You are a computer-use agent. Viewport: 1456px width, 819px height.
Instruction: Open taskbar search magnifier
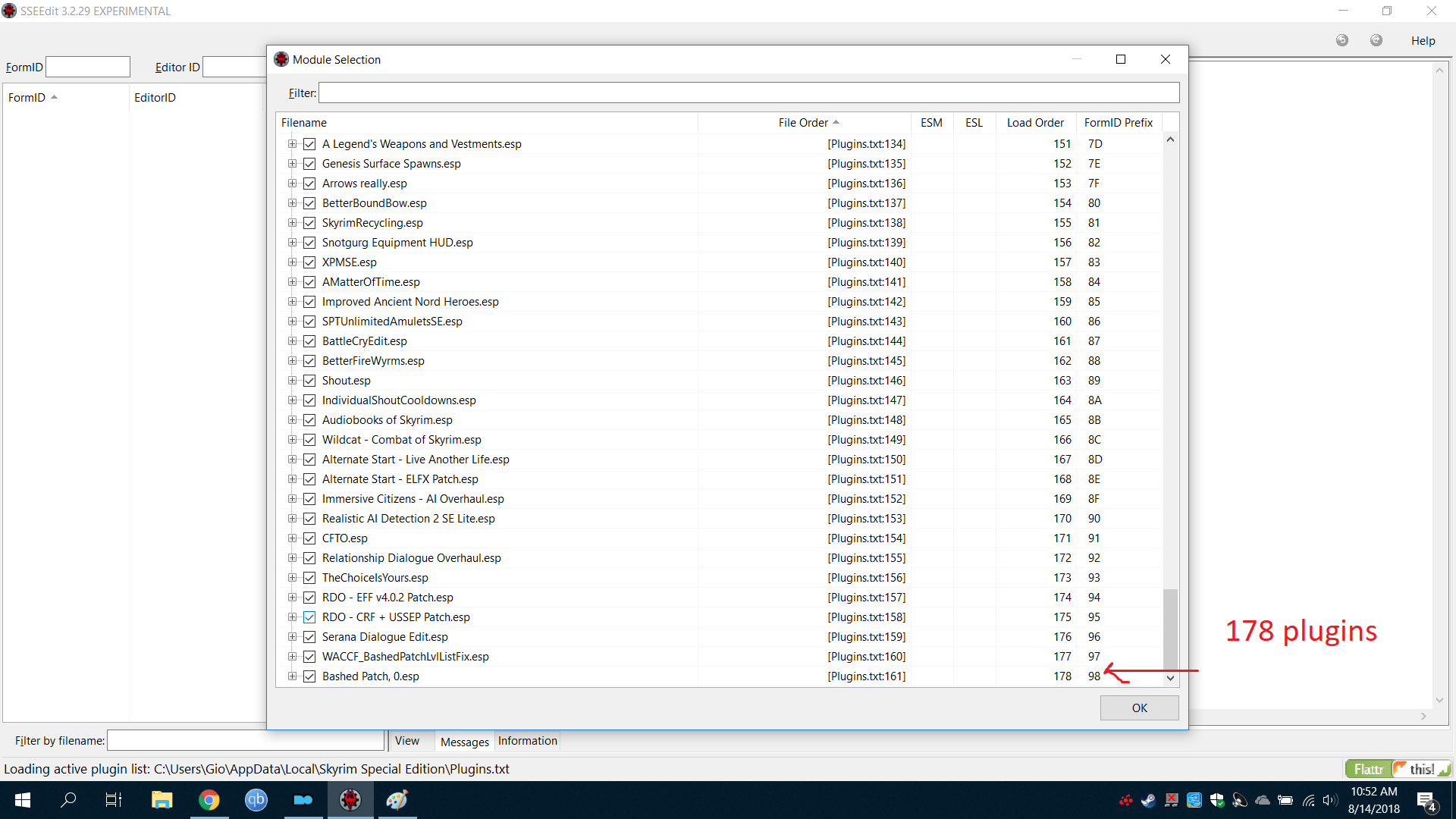[68, 800]
